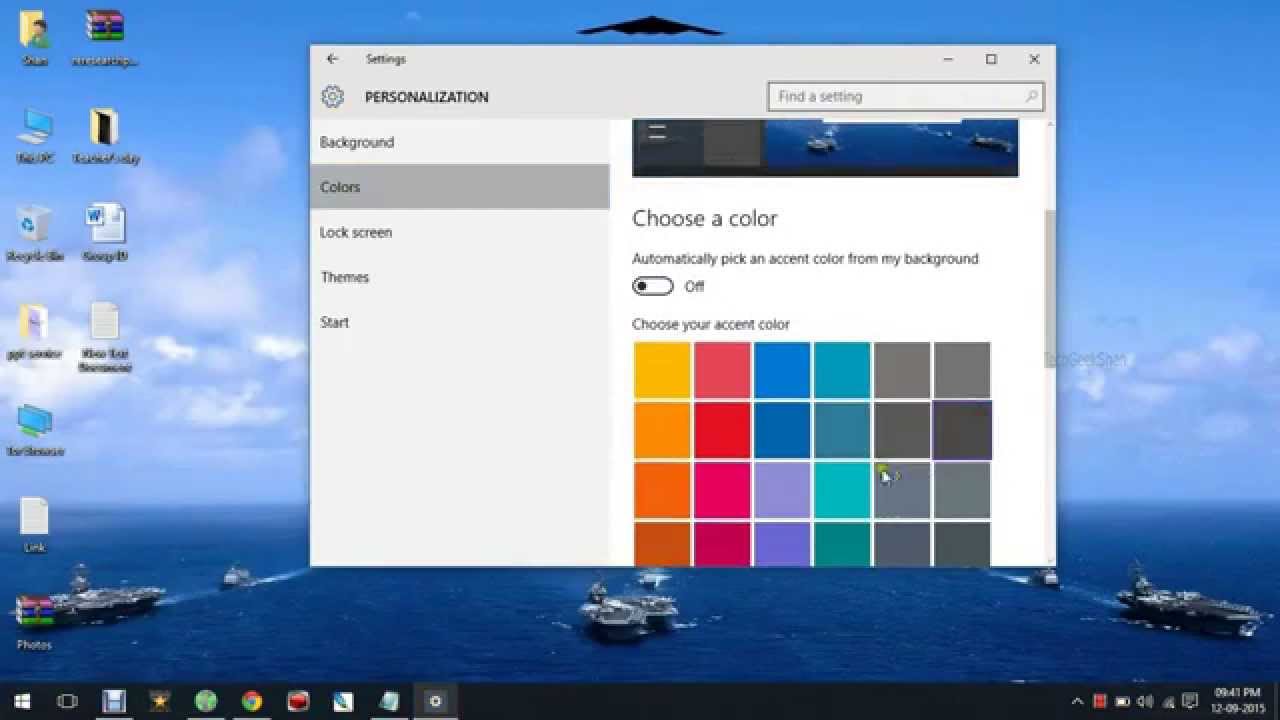Pick the lavender purple accent color
1280x720 pixels.
[x=782, y=490]
